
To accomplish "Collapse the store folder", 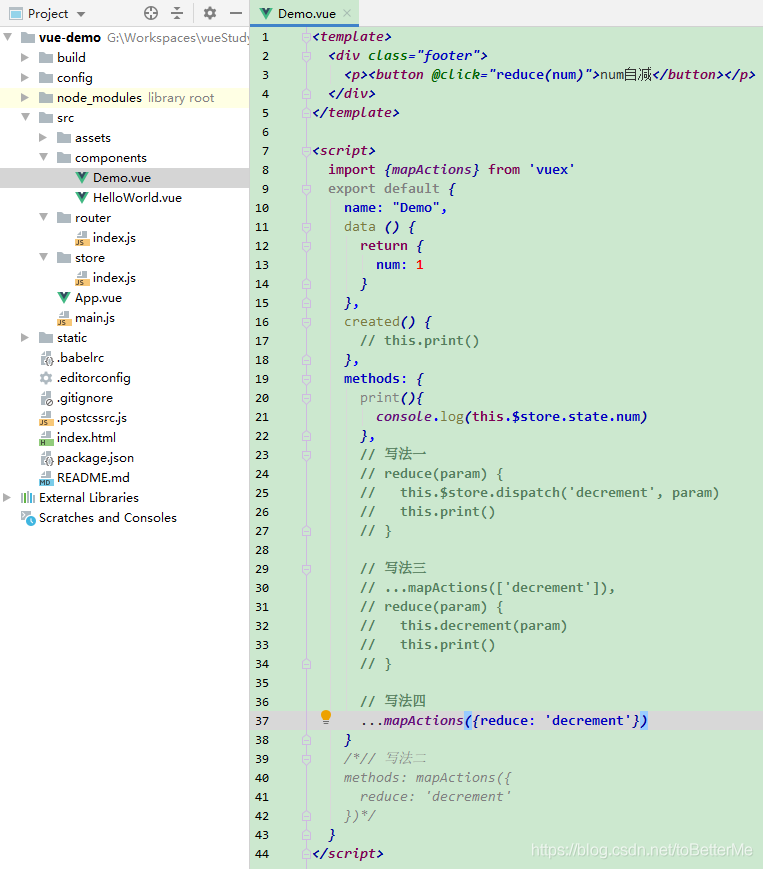I will click(44, 257).
